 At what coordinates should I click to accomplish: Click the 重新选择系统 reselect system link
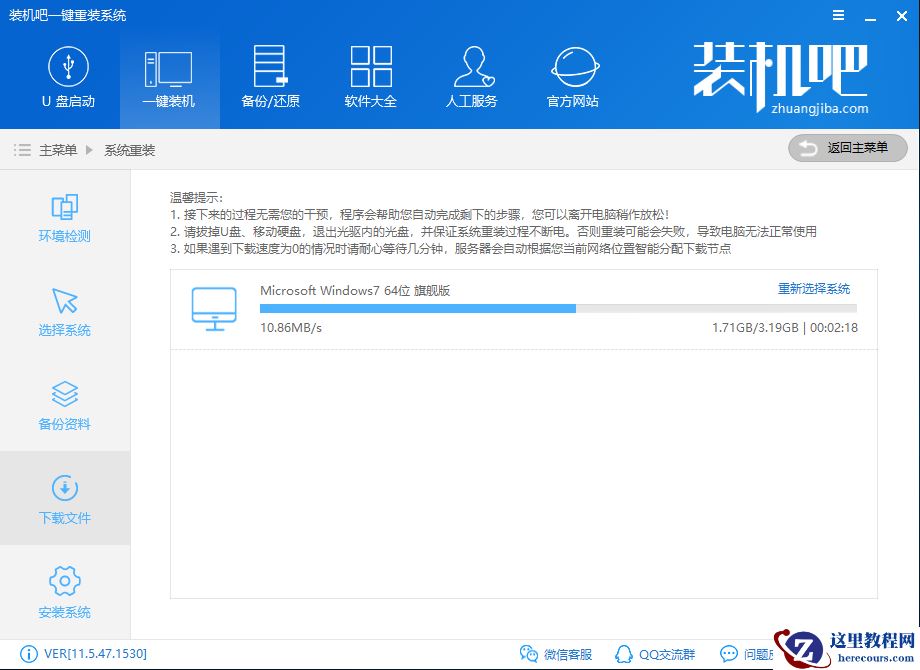[812, 288]
